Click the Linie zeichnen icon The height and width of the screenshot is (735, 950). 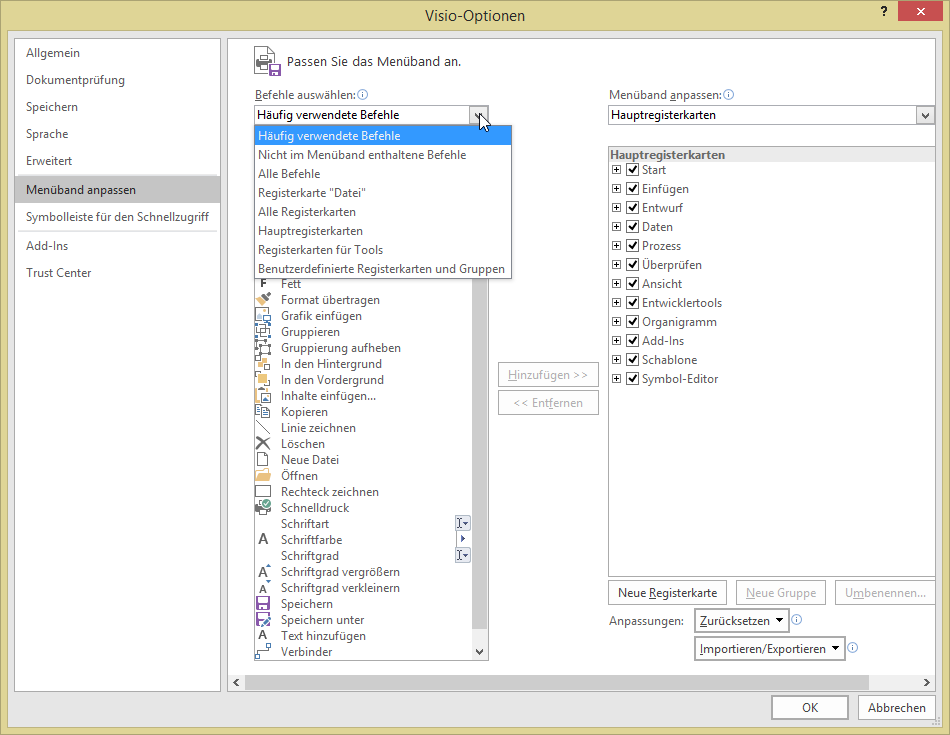click(x=263, y=428)
